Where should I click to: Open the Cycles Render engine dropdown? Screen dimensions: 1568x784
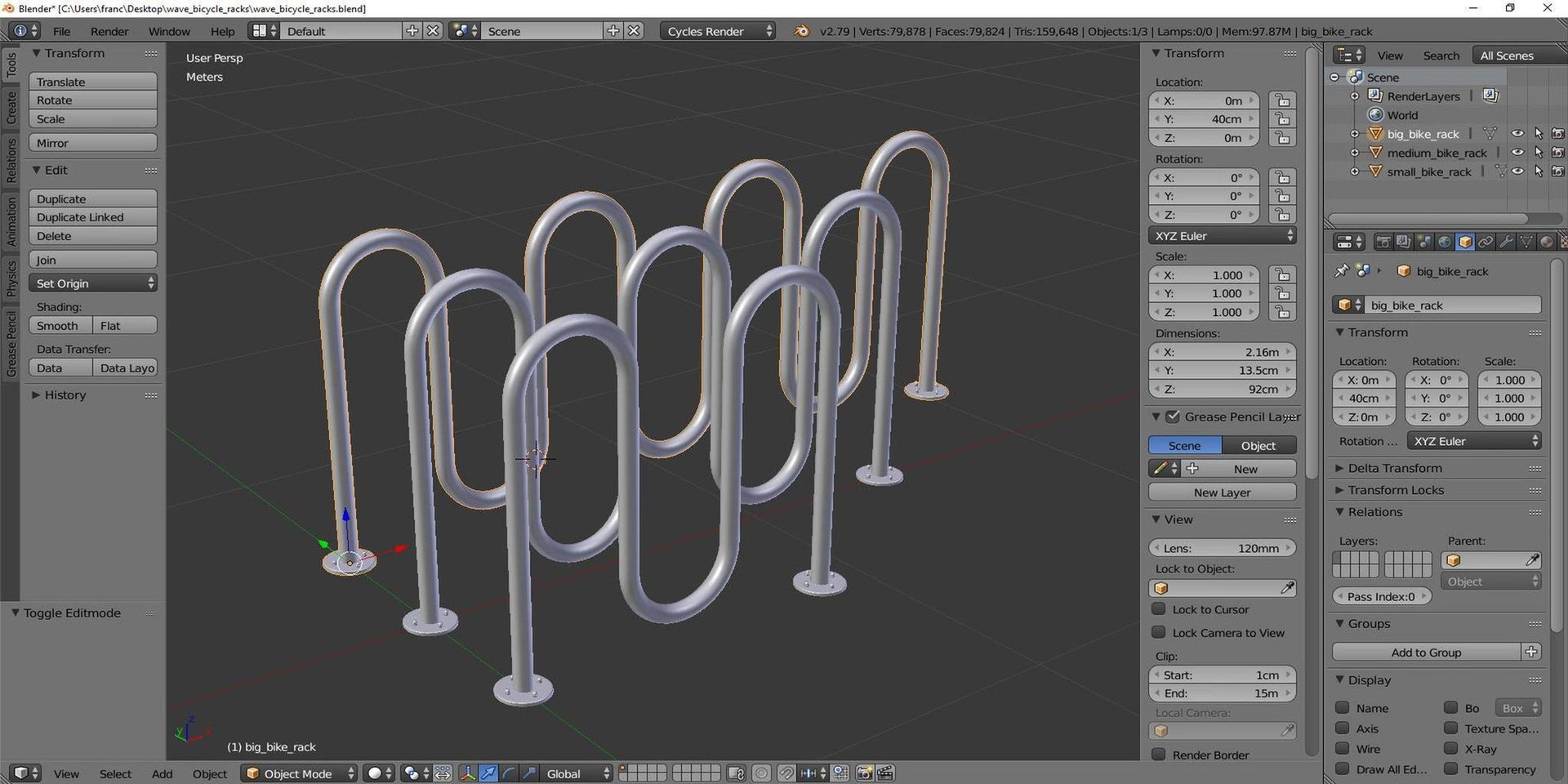(718, 31)
